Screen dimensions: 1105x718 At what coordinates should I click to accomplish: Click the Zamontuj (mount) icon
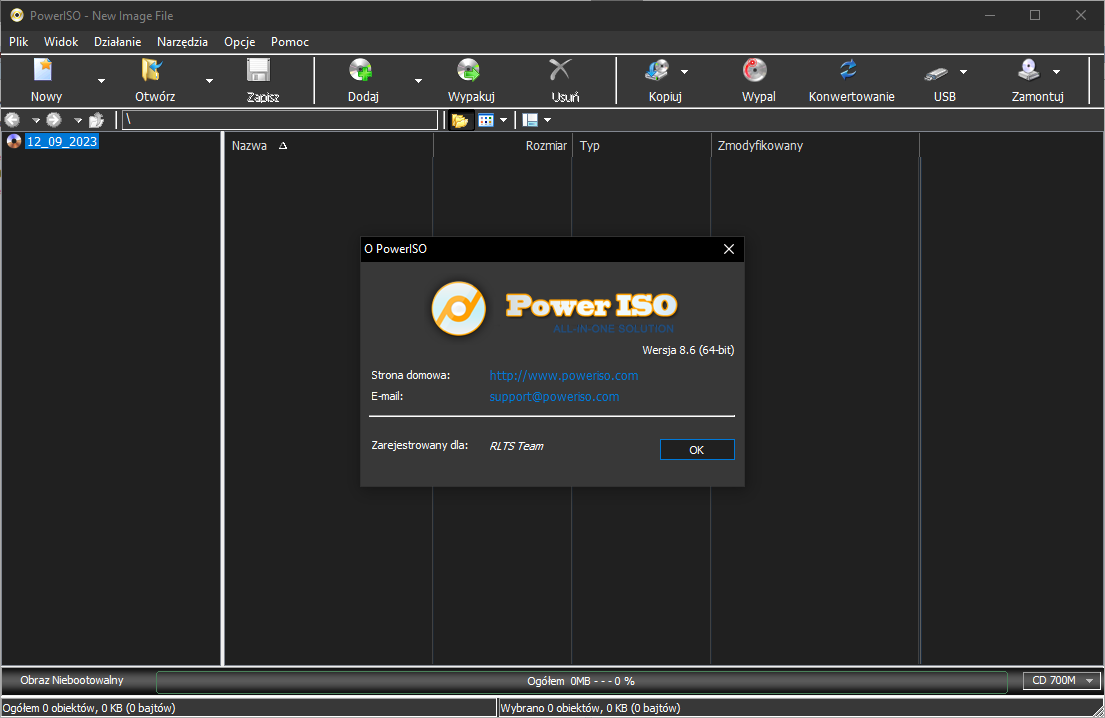(x=1029, y=70)
